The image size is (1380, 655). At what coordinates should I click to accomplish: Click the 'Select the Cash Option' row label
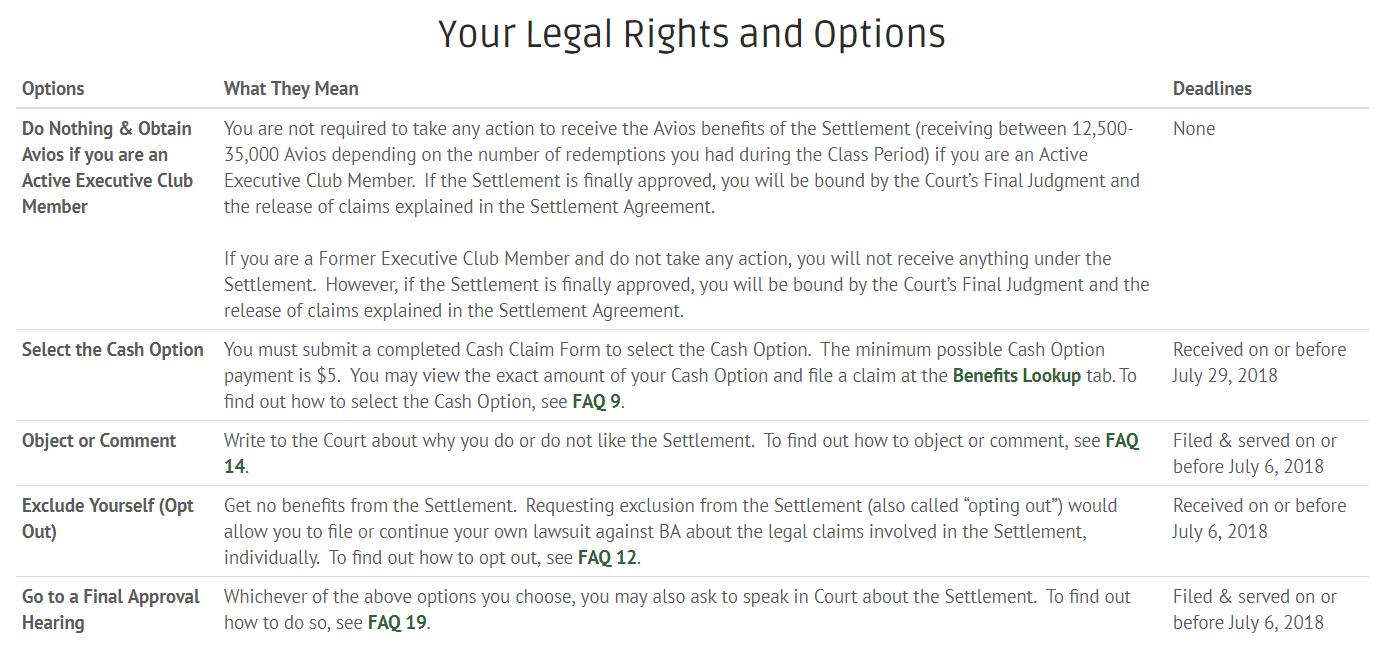point(113,350)
